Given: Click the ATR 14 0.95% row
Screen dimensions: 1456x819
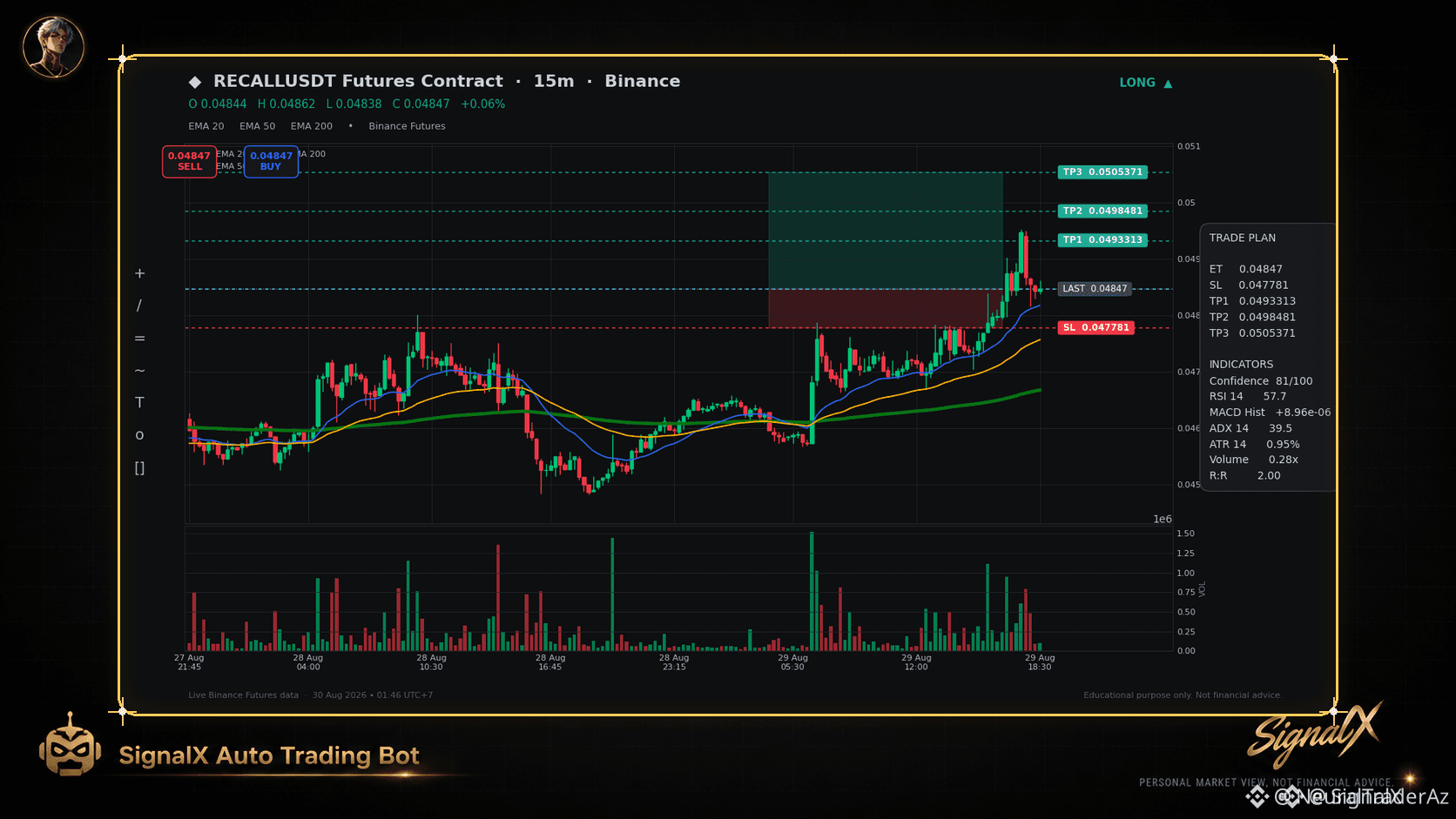Looking at the screenshot, I should (x=1254, y=444).
